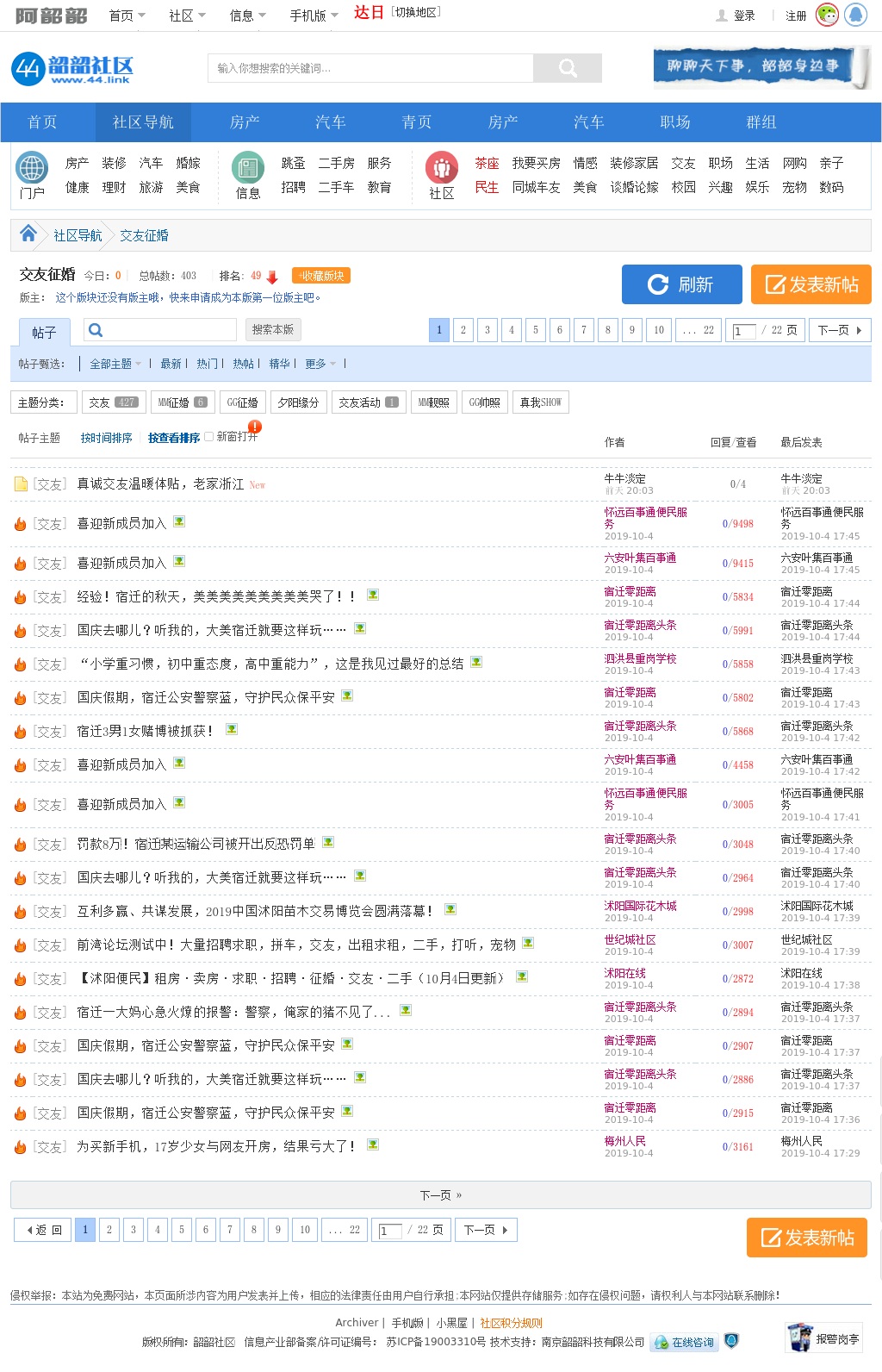Expand the 社区 dropdown in top bar
The width and height of the screenshot is (882, 1372).
tap(187, 16)
